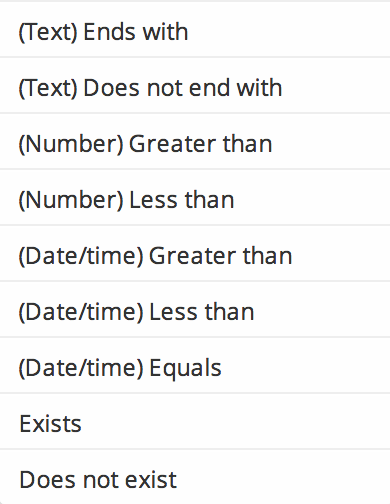
Task: Select the "Exists" condition
Action: click(195, 421)
